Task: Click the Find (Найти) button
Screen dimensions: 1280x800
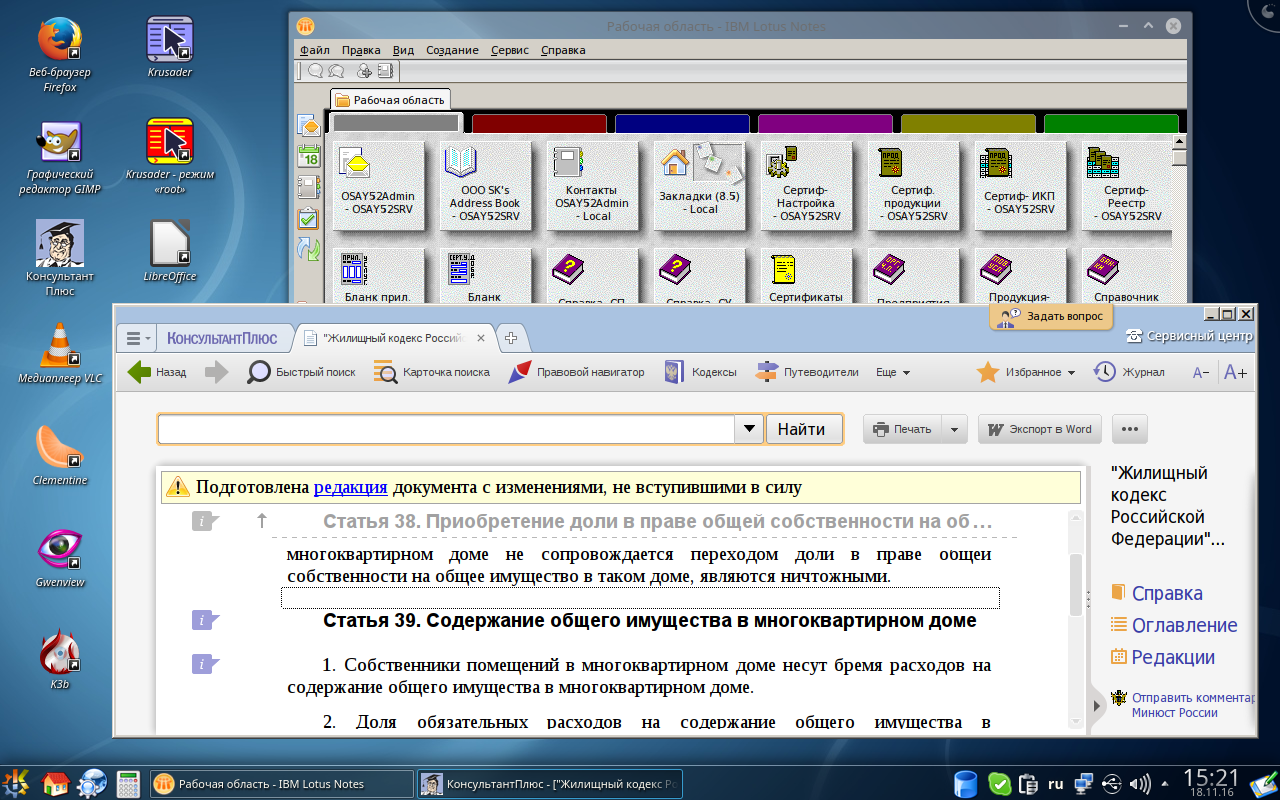Action: pos(802,429)
